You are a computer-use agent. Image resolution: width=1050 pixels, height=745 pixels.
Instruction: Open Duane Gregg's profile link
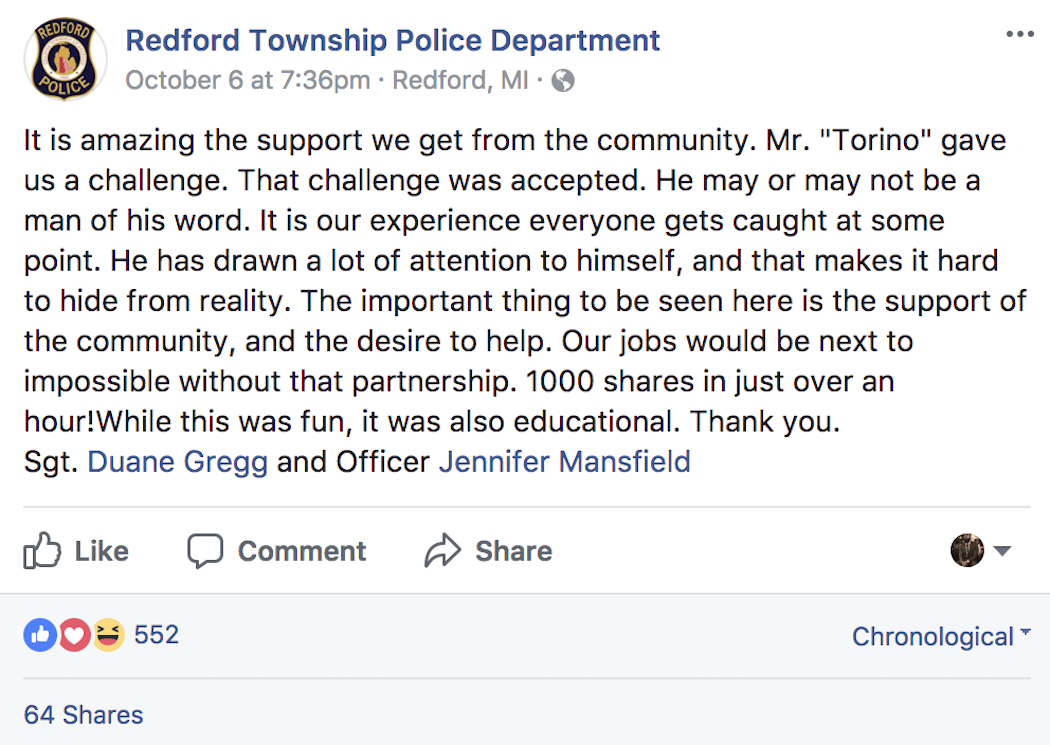177,462
